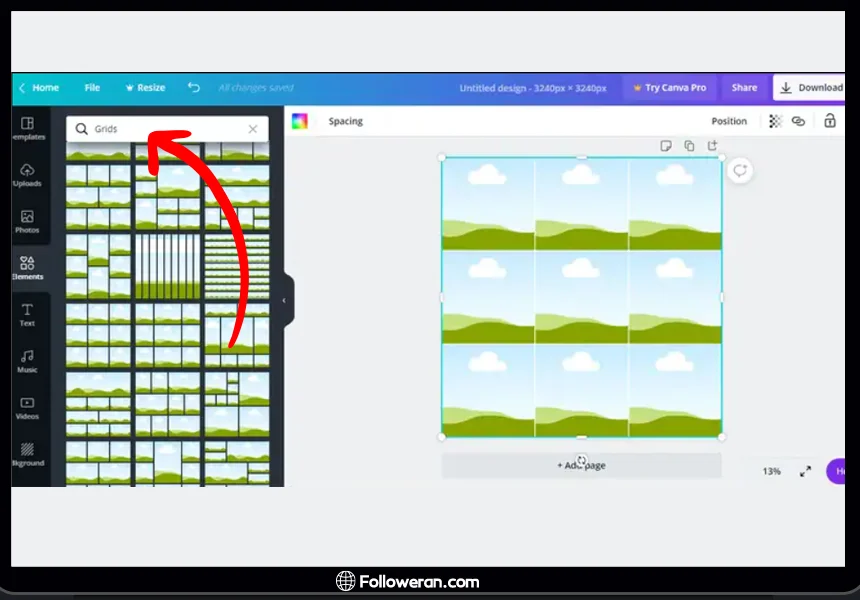
Task: Duplicate page using the copy icon
Action: (689, 146)
